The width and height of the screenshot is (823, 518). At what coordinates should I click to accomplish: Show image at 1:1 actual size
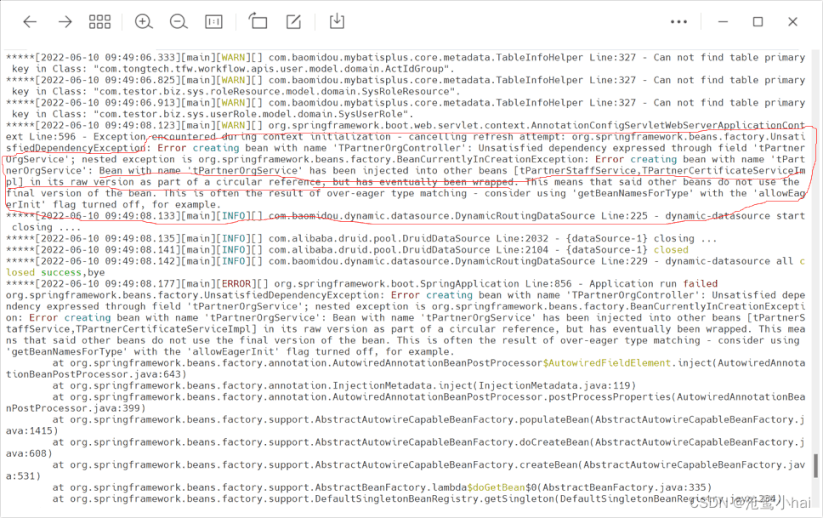coord(213,21)
